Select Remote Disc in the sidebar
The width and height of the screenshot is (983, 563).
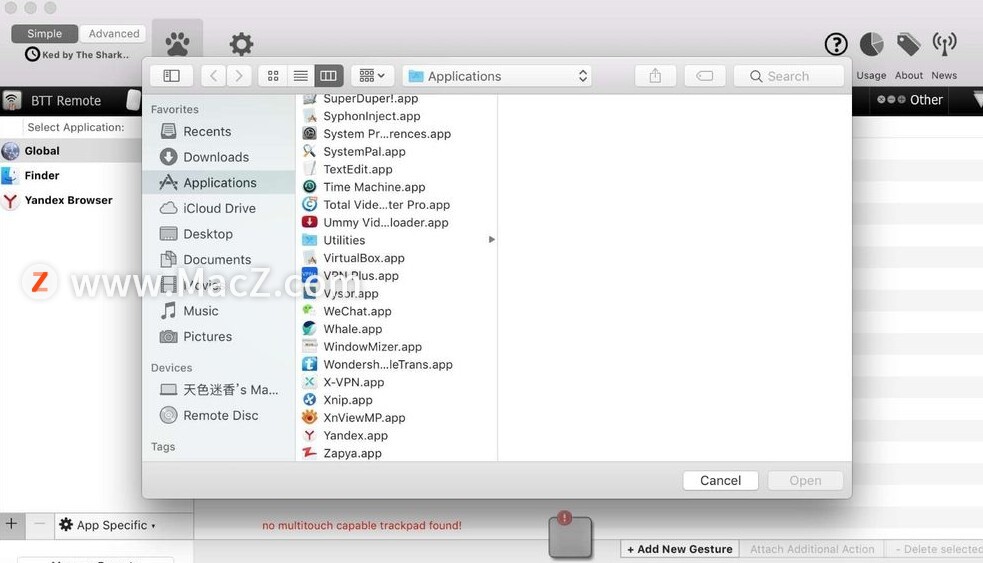218,416
